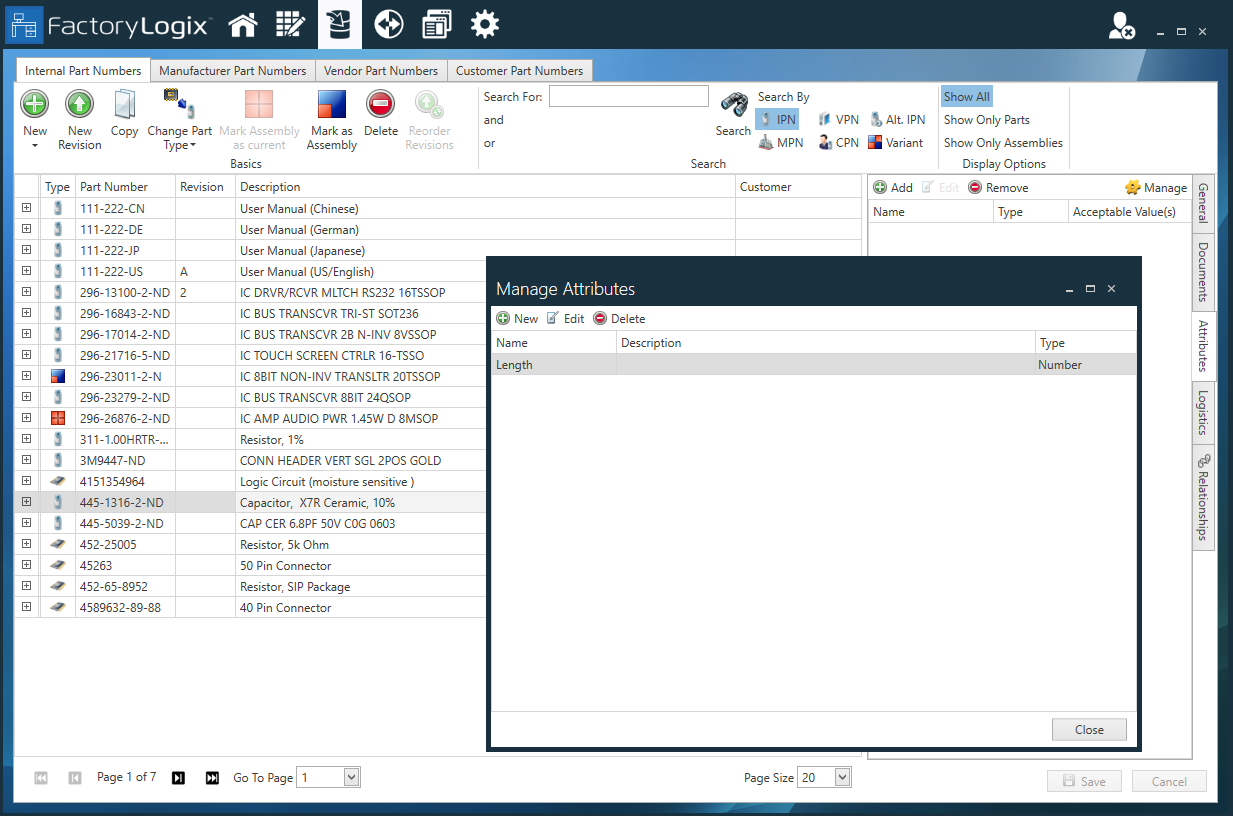Add a new attribute in Manage Attributes
Image resolution: width=1233 pixels, height=816 pixels.
click(518, 318)
